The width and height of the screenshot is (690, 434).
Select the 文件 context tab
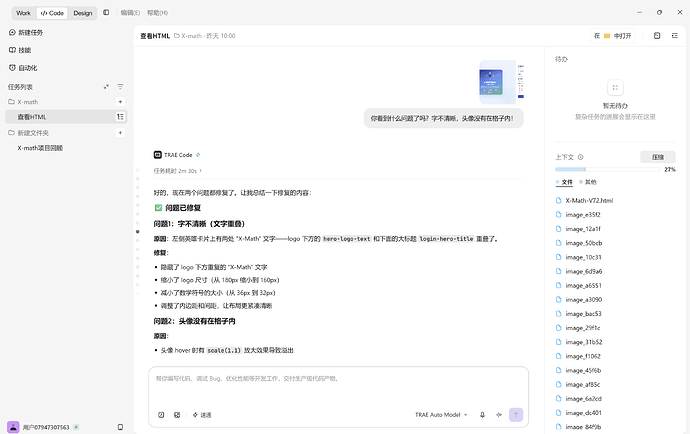[x=564, y=182]
